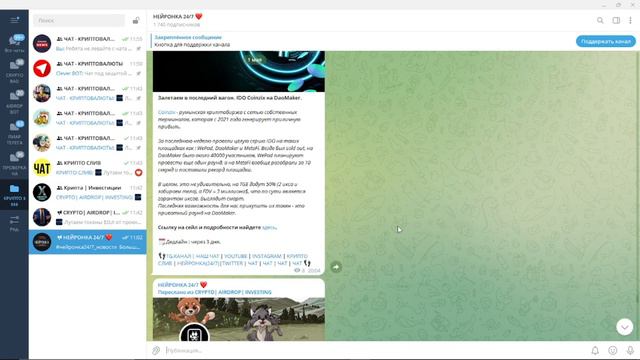Viewport: 640px width, 360px height.
Task: Open the CRYPTO folder in sidebar
Action: point(14,71)
